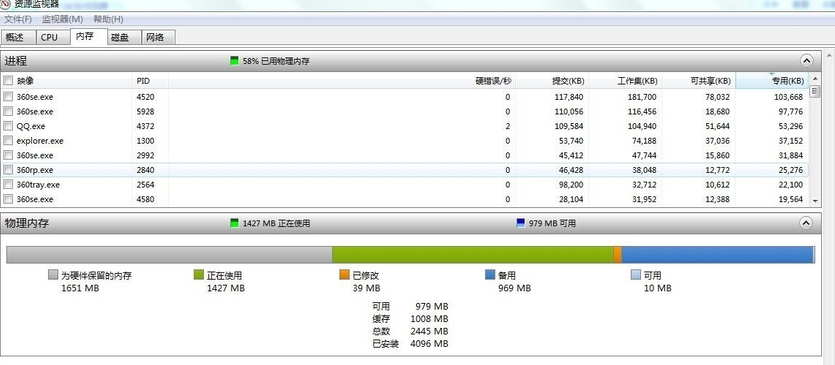Click process list scrollbar down arrow
The height and width of the screenshot is (365, 835).
point(814,201)
